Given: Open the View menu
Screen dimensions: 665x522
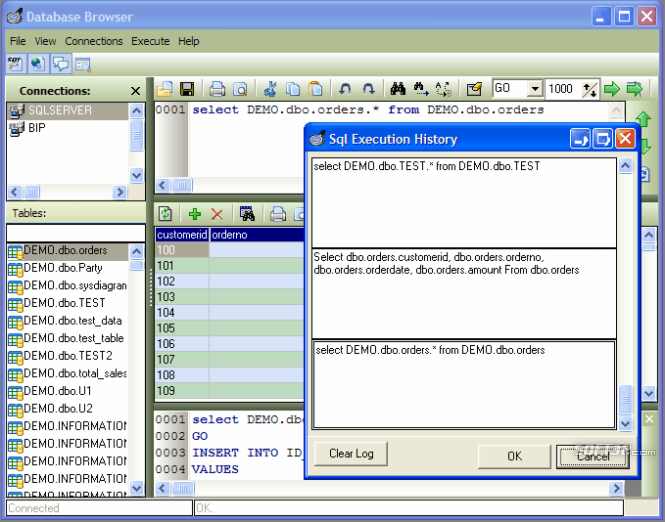Looking at the screenshot, I should click(45, 41).
